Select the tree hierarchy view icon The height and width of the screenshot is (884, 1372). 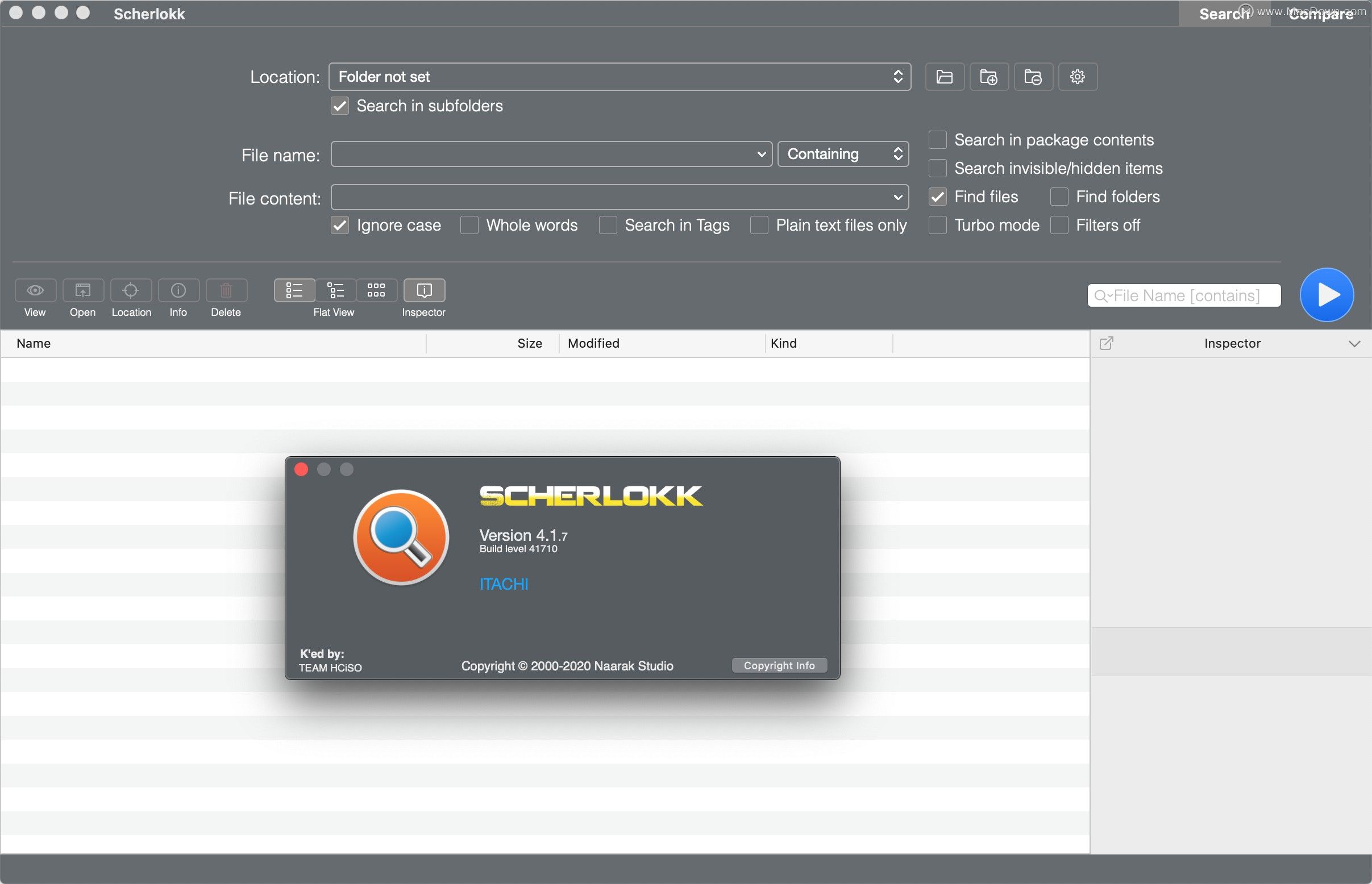click(335, 290)
